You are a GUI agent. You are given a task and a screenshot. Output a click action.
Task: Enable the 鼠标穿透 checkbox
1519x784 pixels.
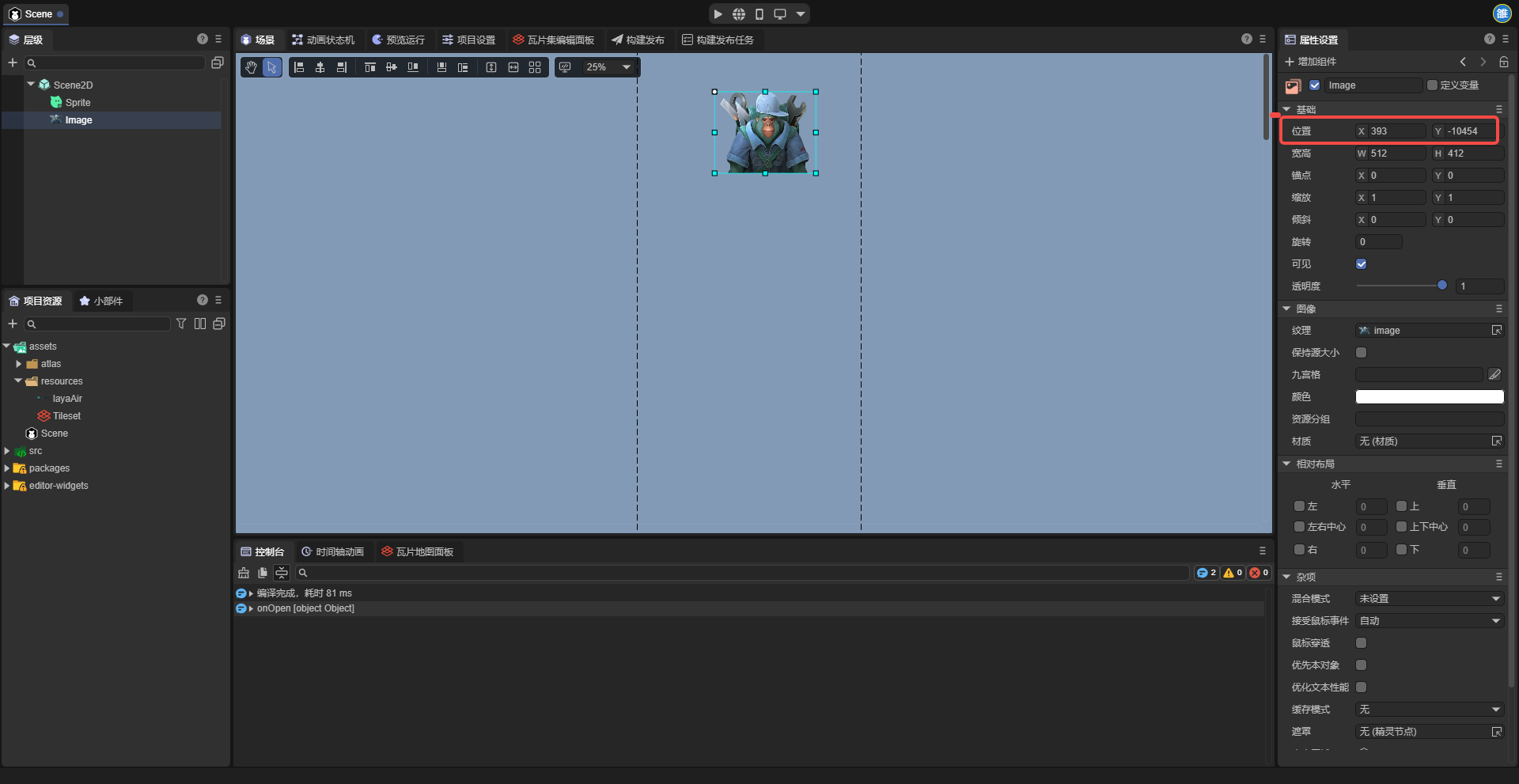pyautogui.click(x=1361, y=643)
